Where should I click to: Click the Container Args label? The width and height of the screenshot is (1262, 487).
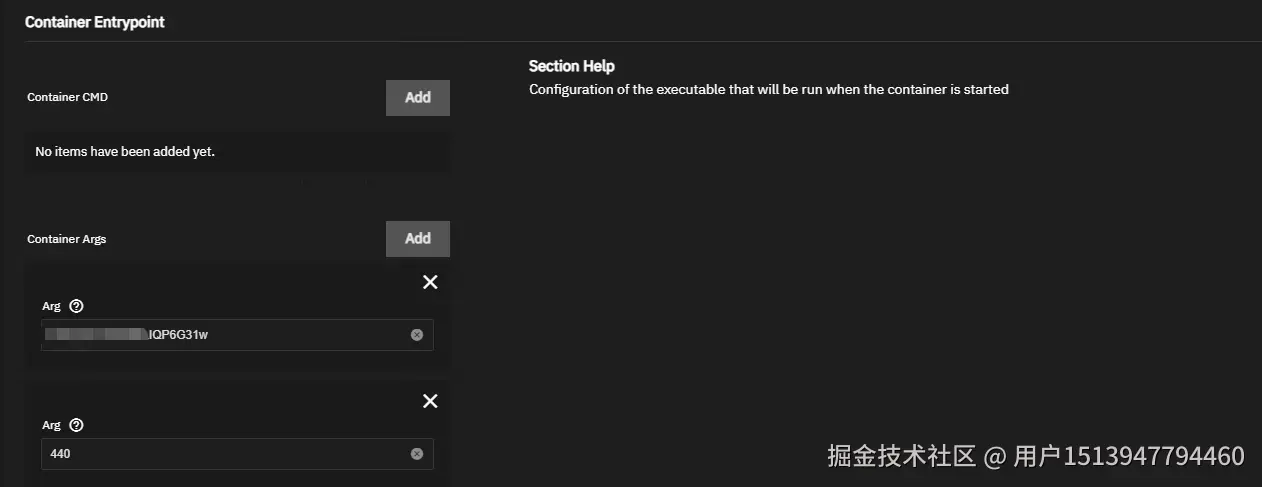pos(67,239)
